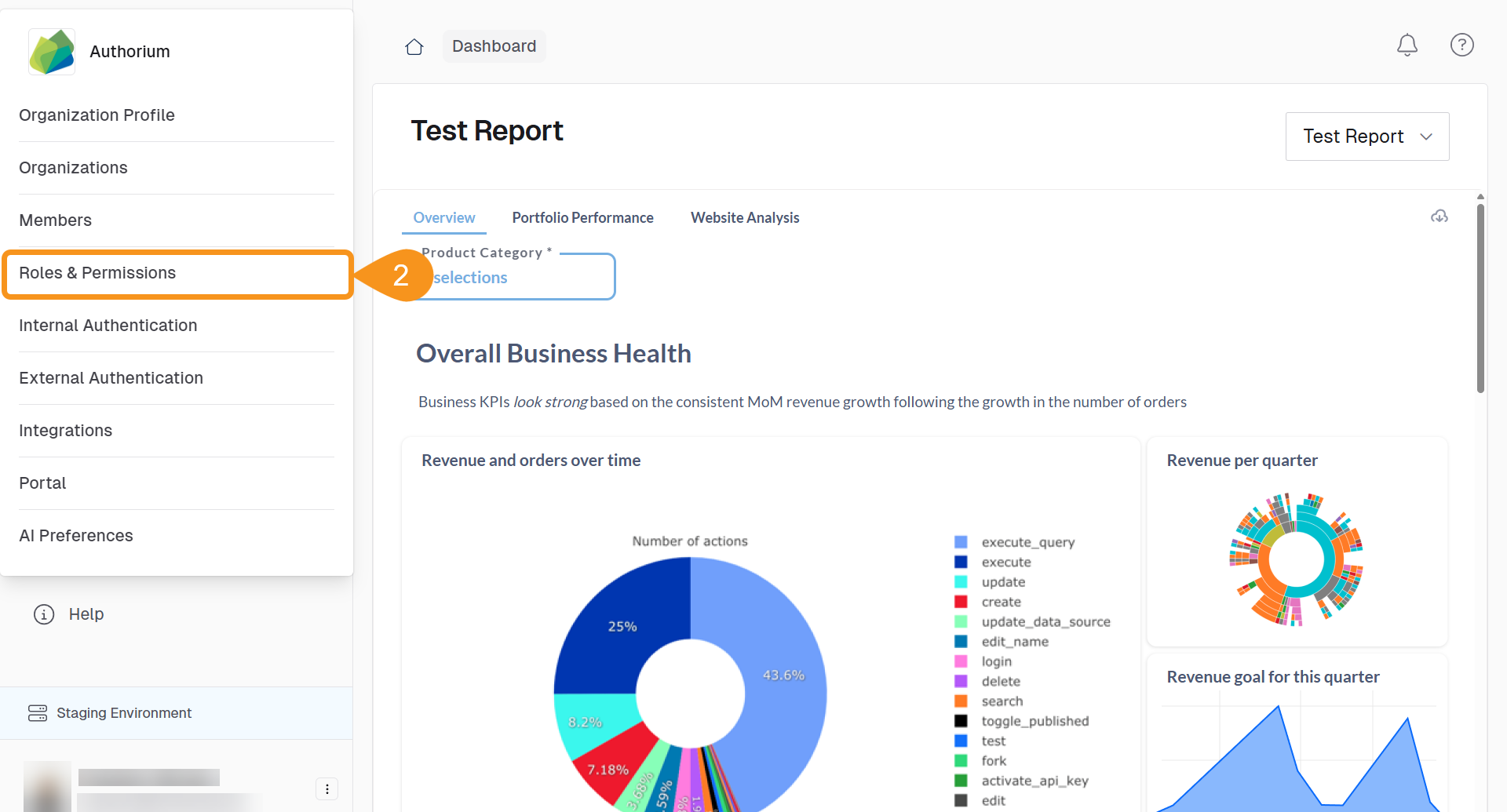Click the home icon in breadcrumb
1507x812 pixels.
[414, 47]
